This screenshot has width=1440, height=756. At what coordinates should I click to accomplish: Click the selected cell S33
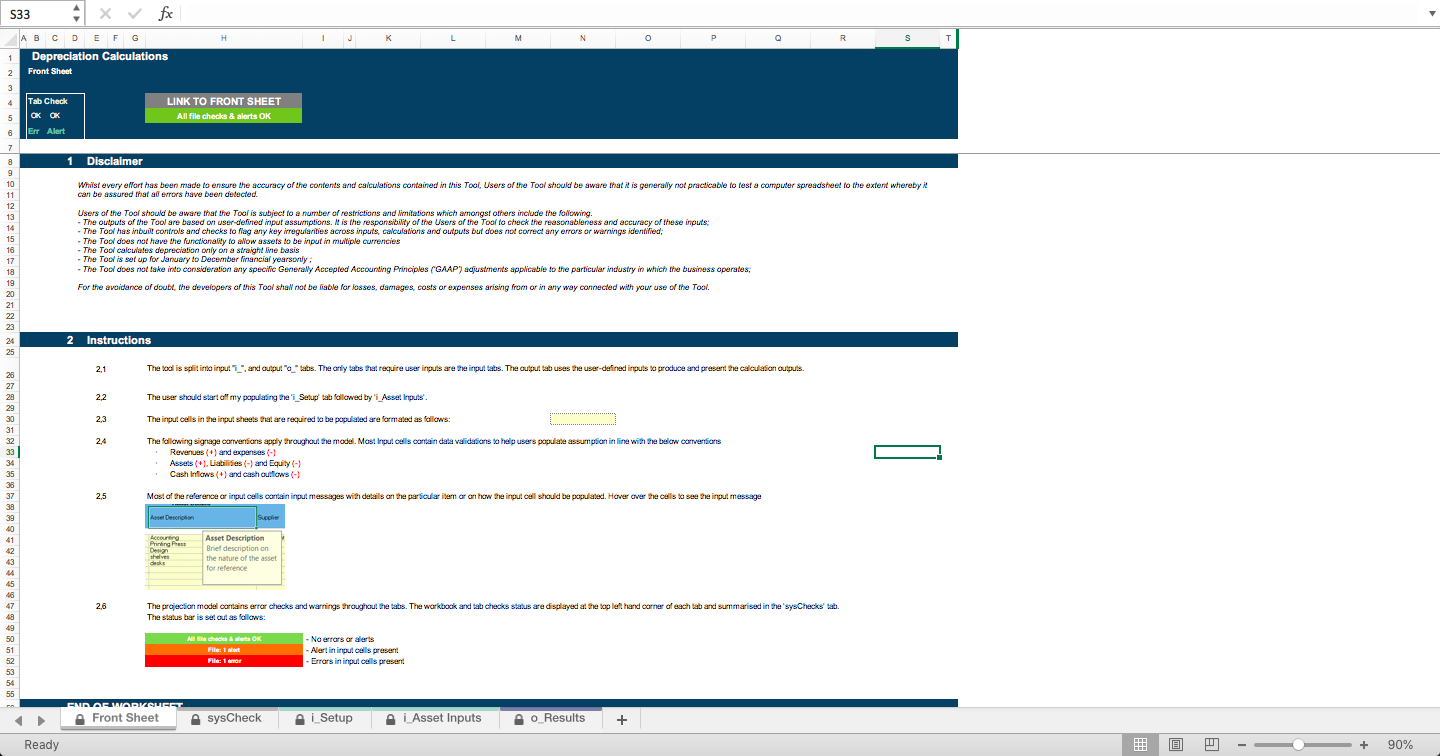[x=907, y=452]
